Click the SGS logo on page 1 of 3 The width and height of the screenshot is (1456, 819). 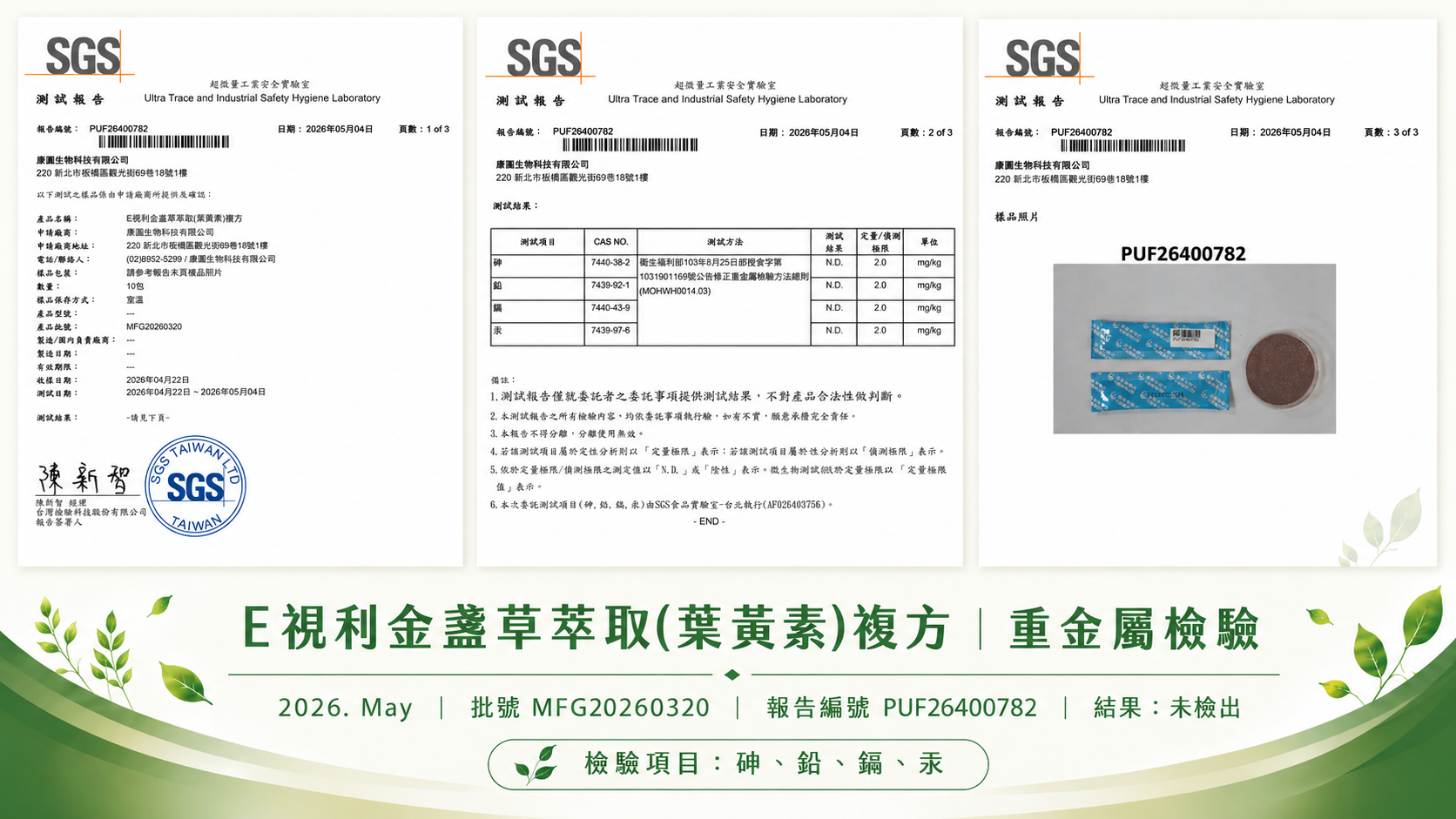(x=81, y=57)
